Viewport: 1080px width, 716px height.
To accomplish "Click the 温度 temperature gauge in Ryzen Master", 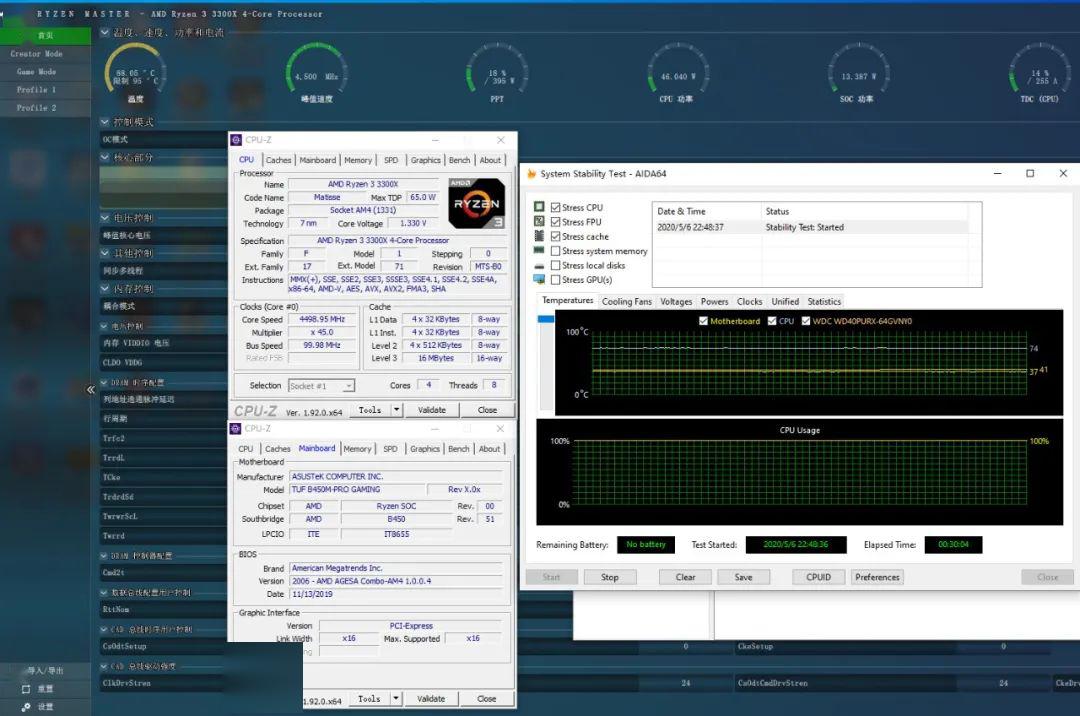I will click(135, 73).
